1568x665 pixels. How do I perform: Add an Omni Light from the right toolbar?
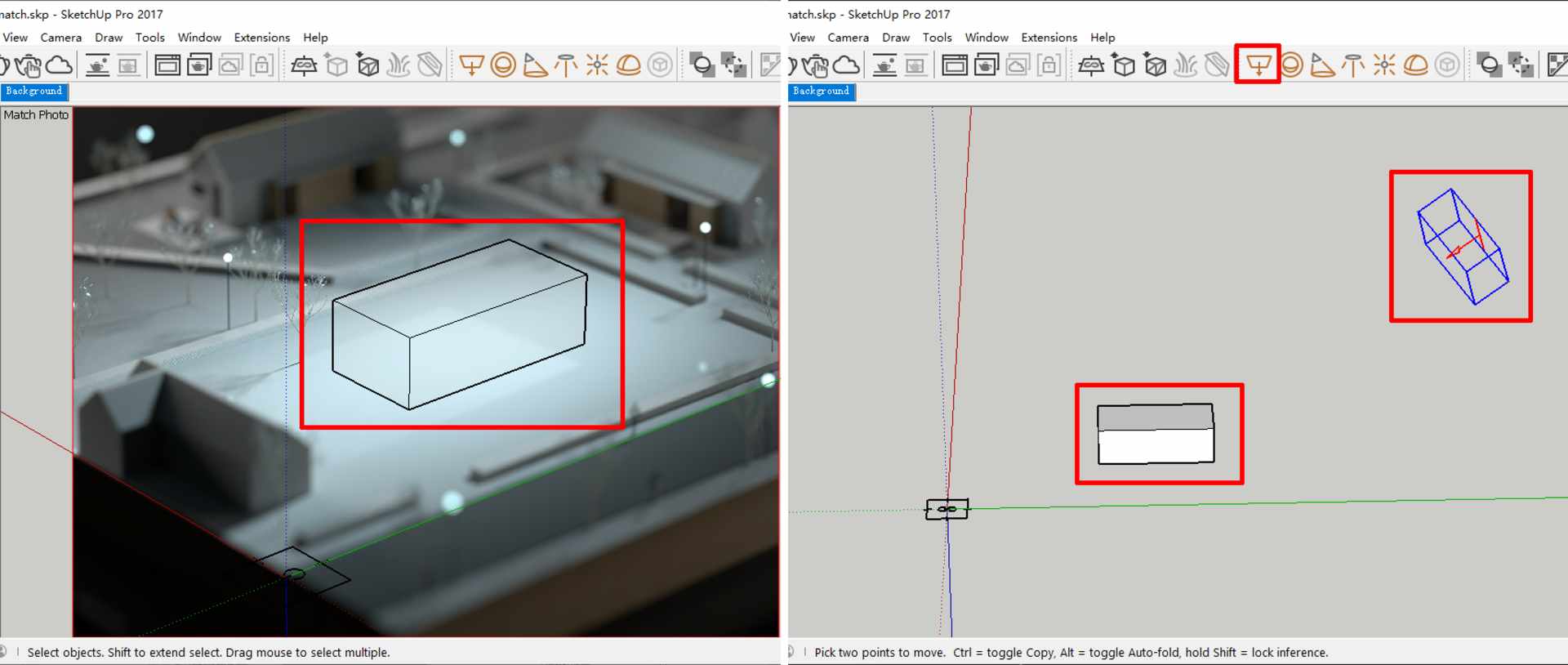(x=1384, y=65)
